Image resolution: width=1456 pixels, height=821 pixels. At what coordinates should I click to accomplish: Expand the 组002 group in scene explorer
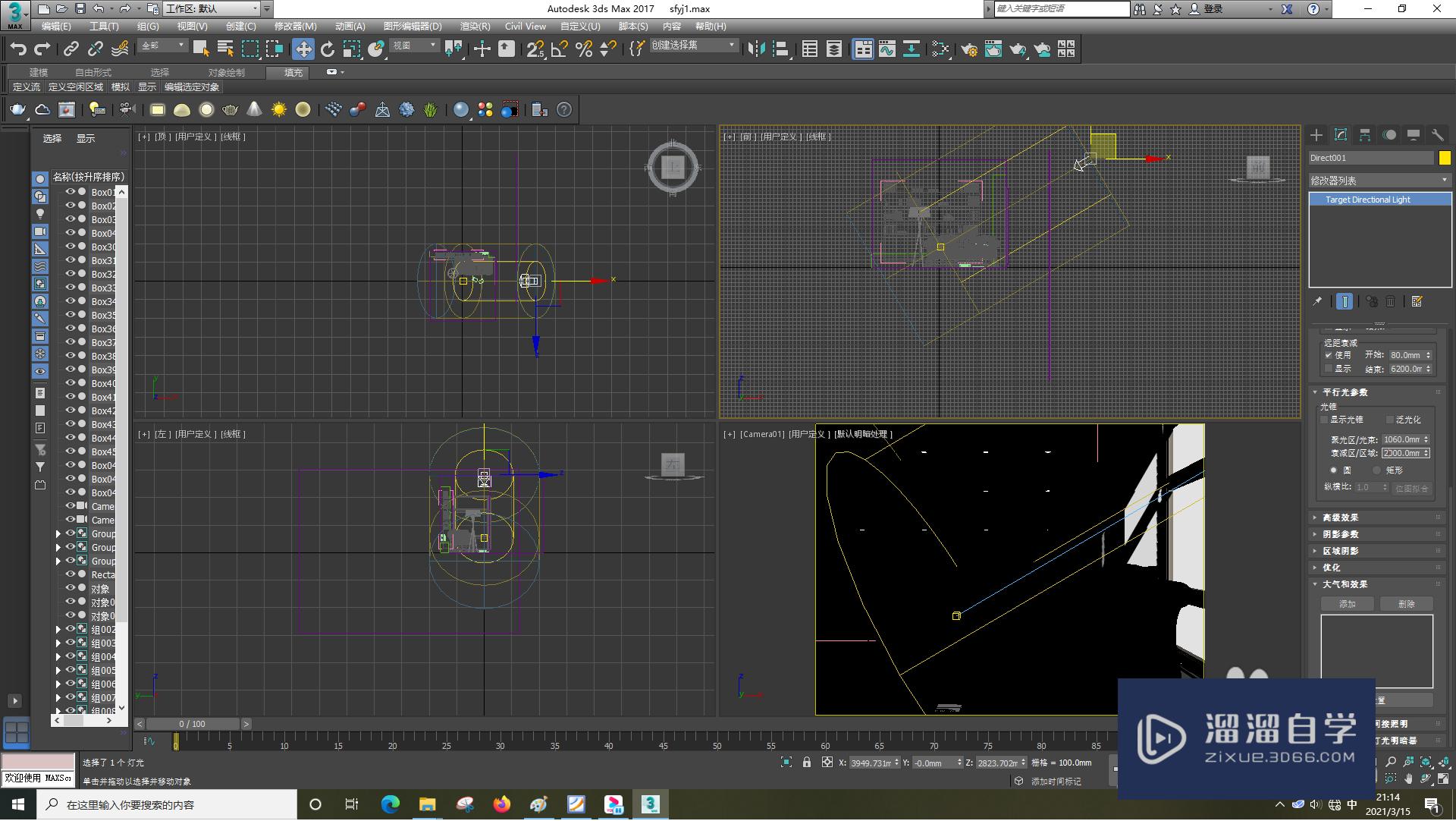pyautogui.click(x=58, y=630)
